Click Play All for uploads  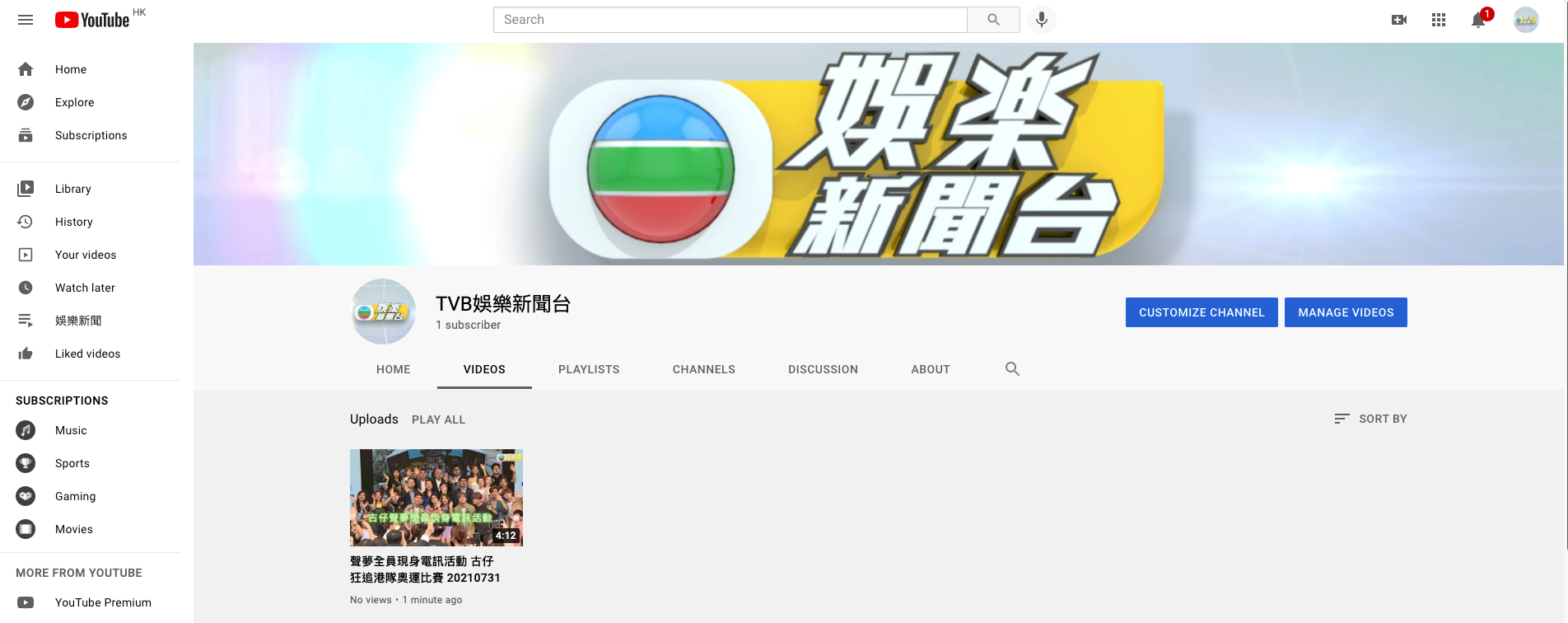pos(438,419)
